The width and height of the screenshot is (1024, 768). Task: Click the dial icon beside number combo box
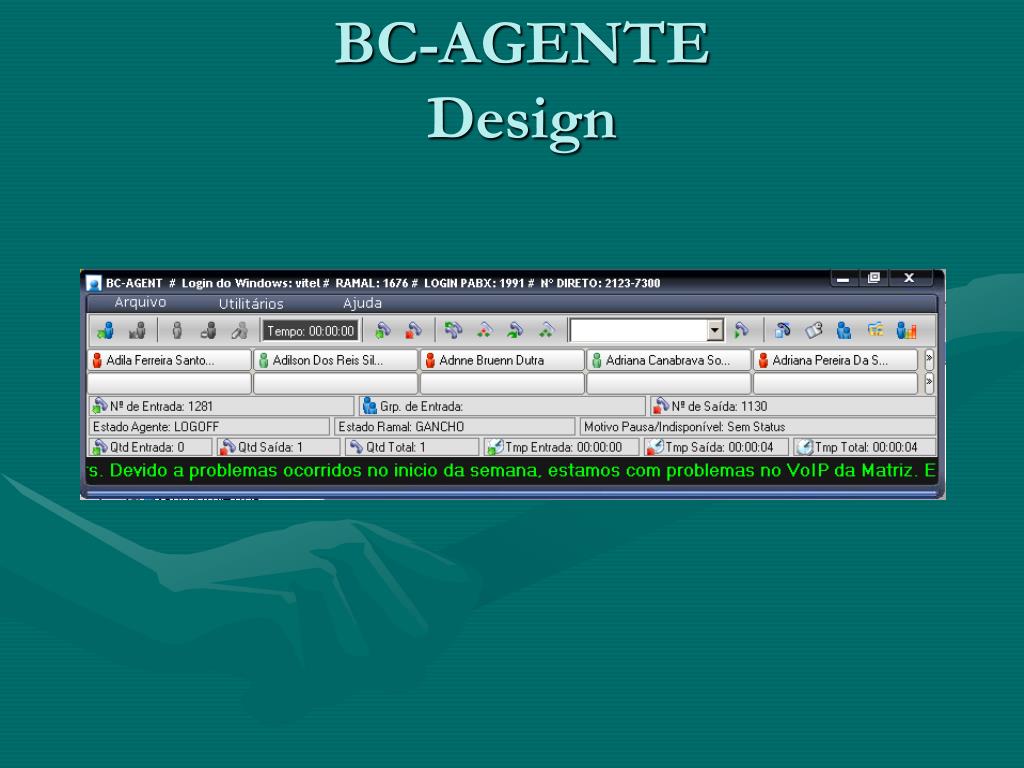point(741,330)
